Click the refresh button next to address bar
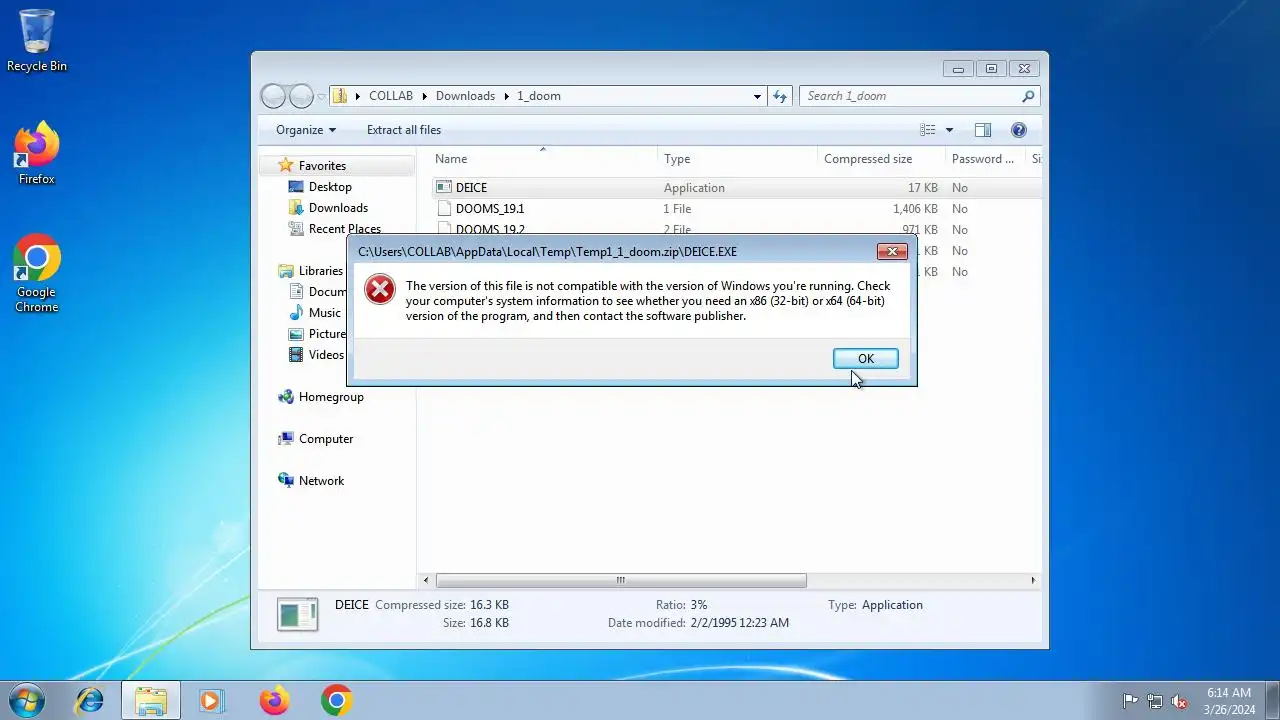This screenshot has width=1280, height=720. pos(781,97)
